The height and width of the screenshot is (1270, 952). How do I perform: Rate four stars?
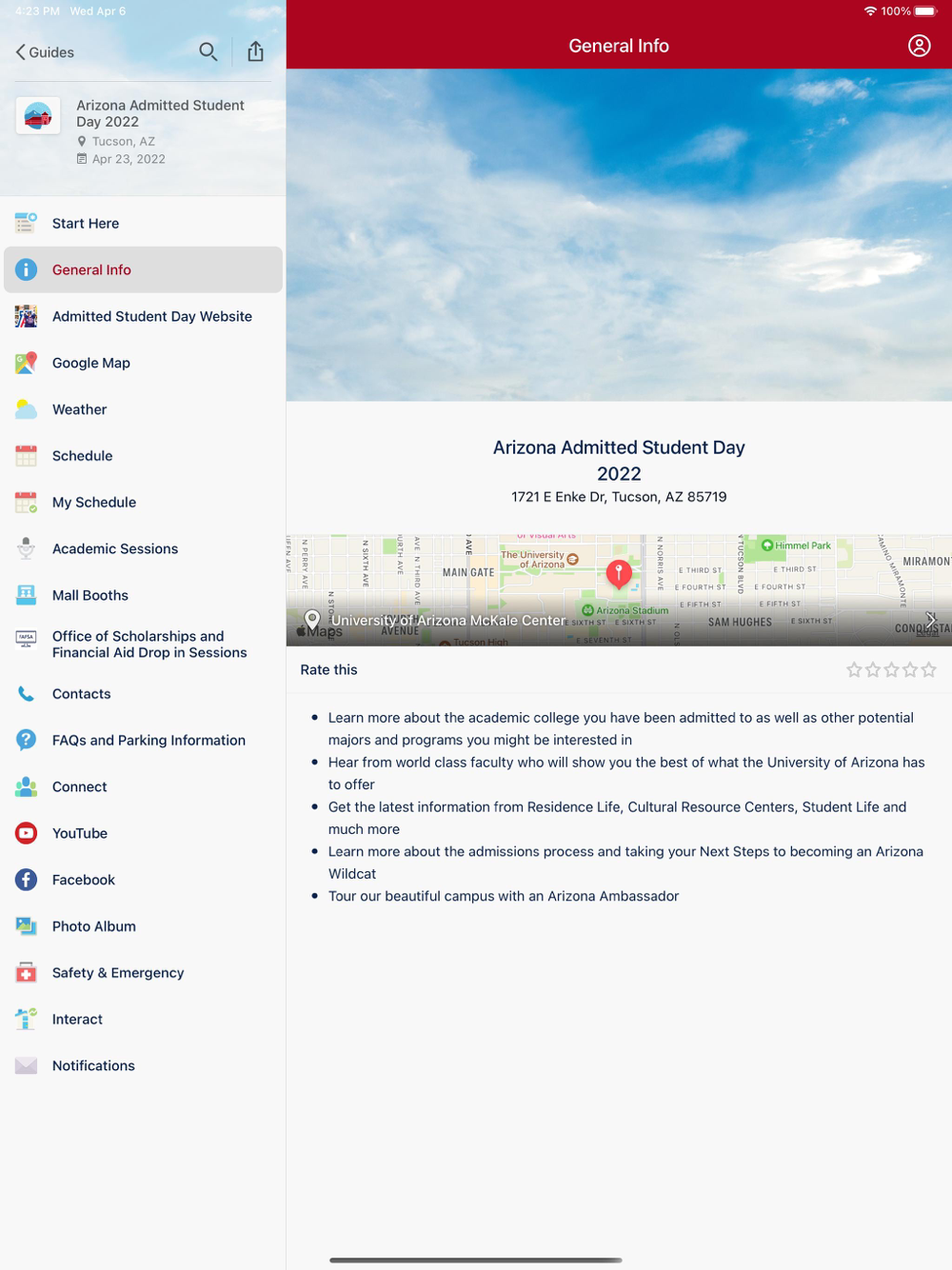coord(910,670)
